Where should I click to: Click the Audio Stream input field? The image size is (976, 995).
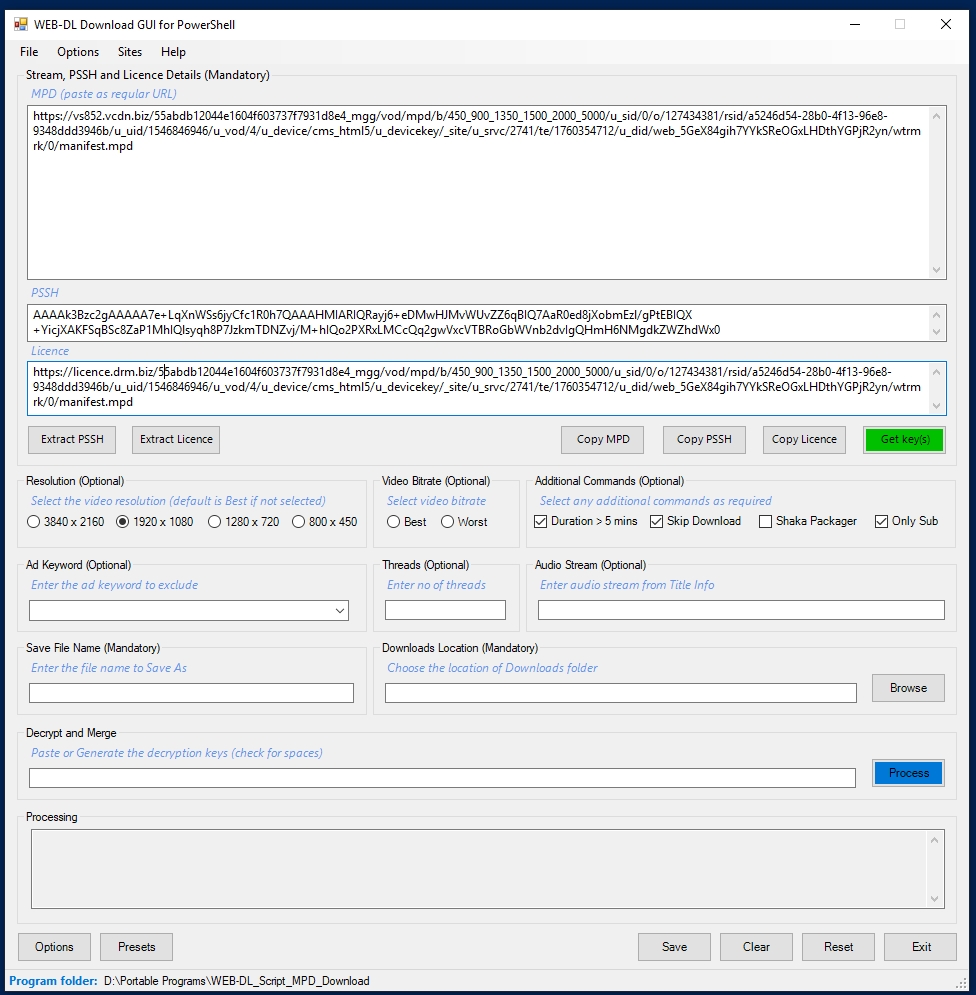(741, 610)
